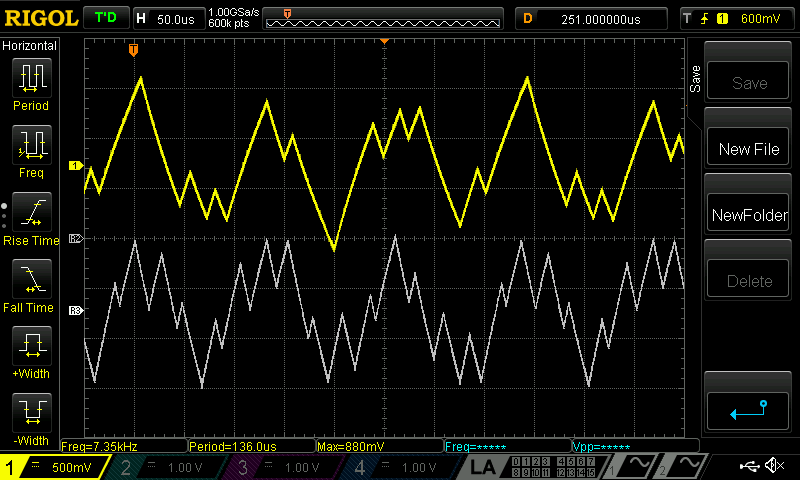This screenshot has height=480, width=800.
Task: Select channel 3 tab
Action: point(281,467)
